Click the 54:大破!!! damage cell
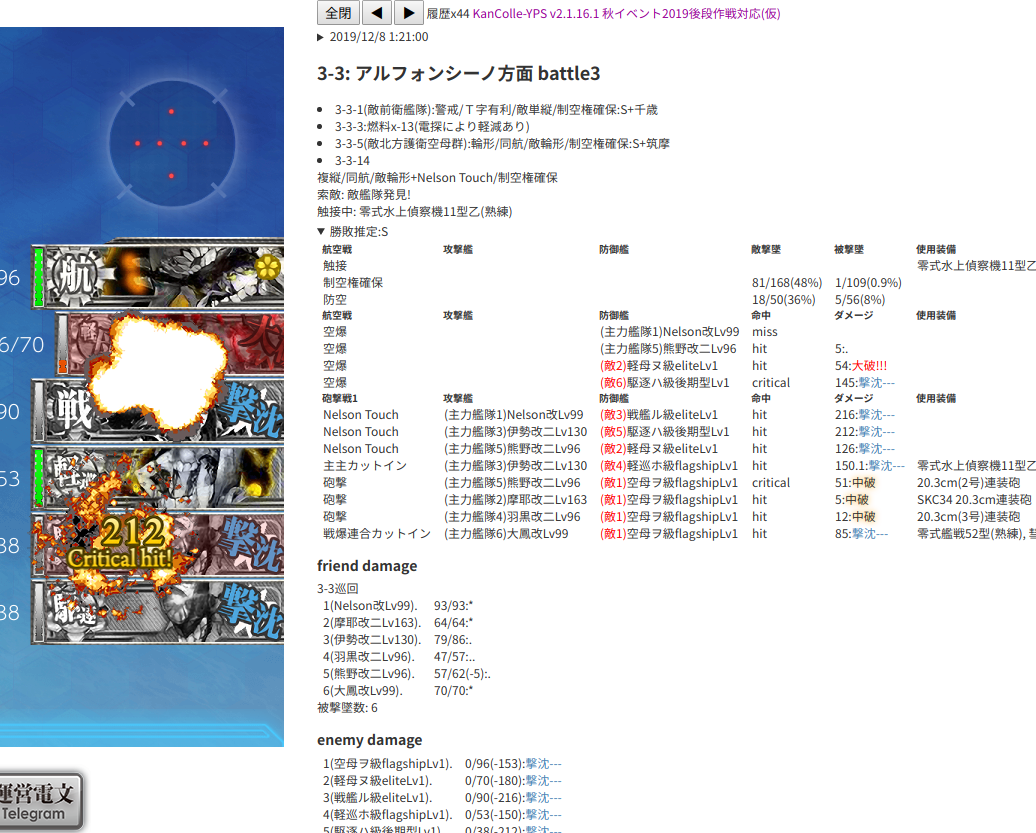1036x833 pixels. pyautogui.click(x=861, y=366)
